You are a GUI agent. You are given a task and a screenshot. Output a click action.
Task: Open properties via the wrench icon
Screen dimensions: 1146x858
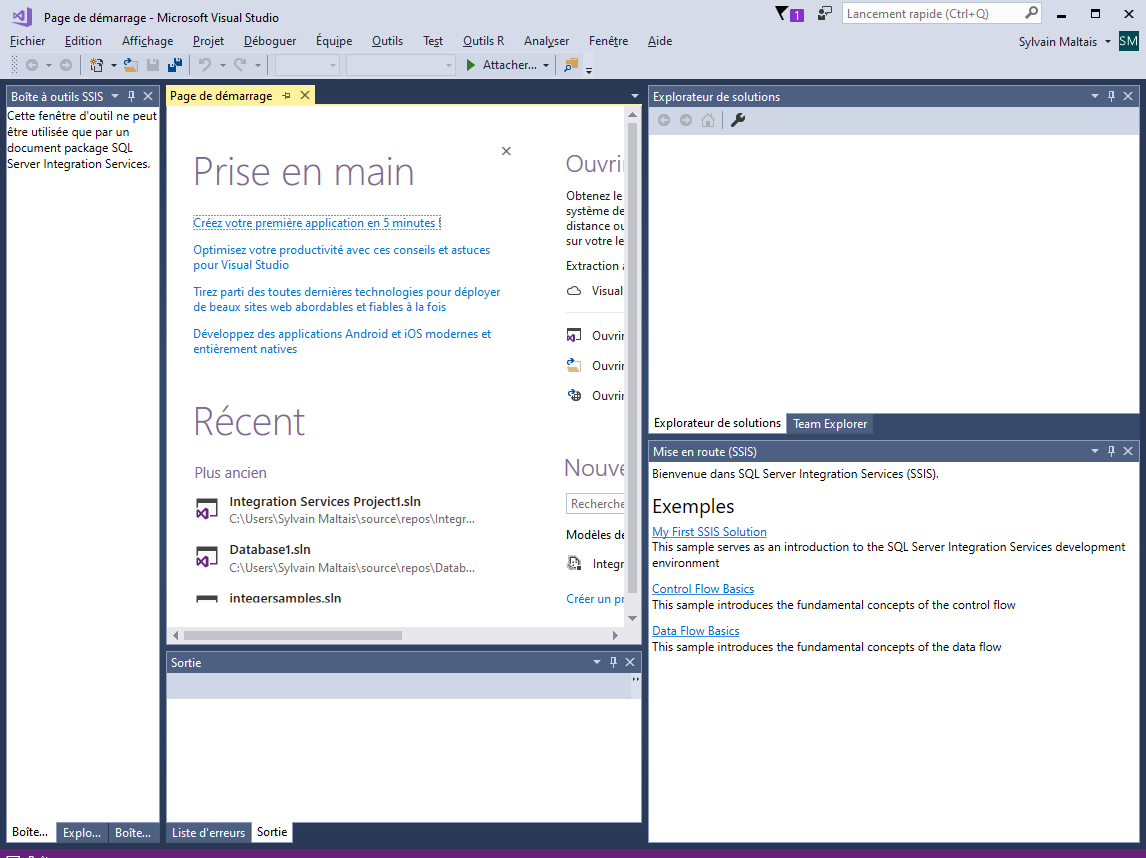737,120
